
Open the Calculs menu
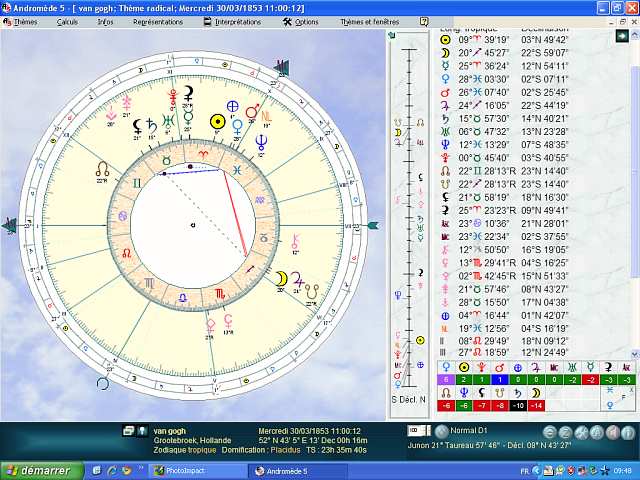point(67,22)
